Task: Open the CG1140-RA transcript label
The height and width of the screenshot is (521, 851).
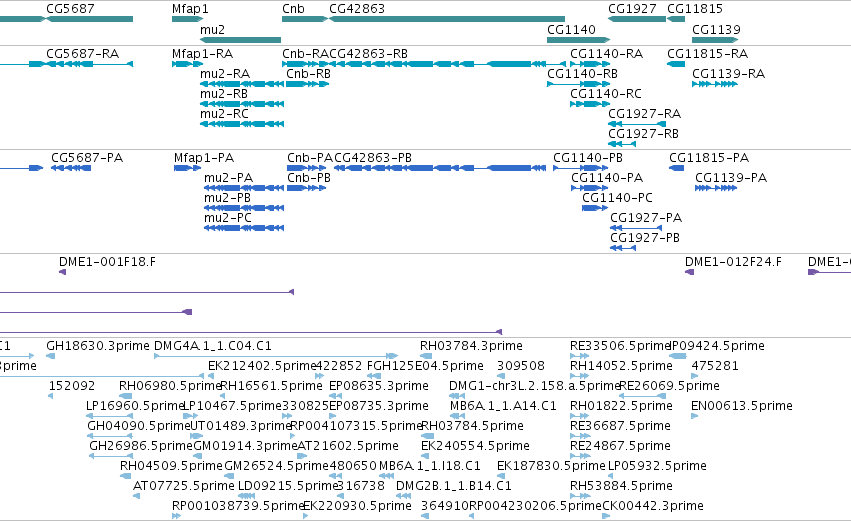Action: coord(606,54)
